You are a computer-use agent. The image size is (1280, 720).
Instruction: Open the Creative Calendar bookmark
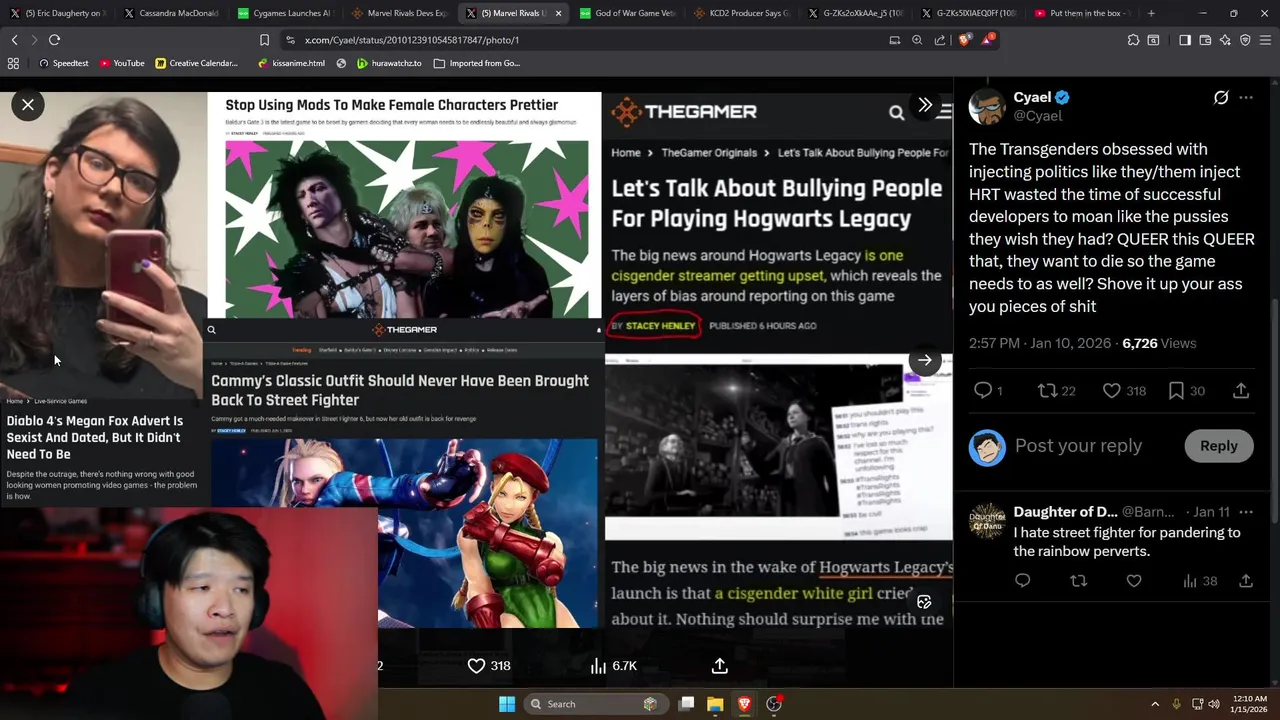pos(196,63)
